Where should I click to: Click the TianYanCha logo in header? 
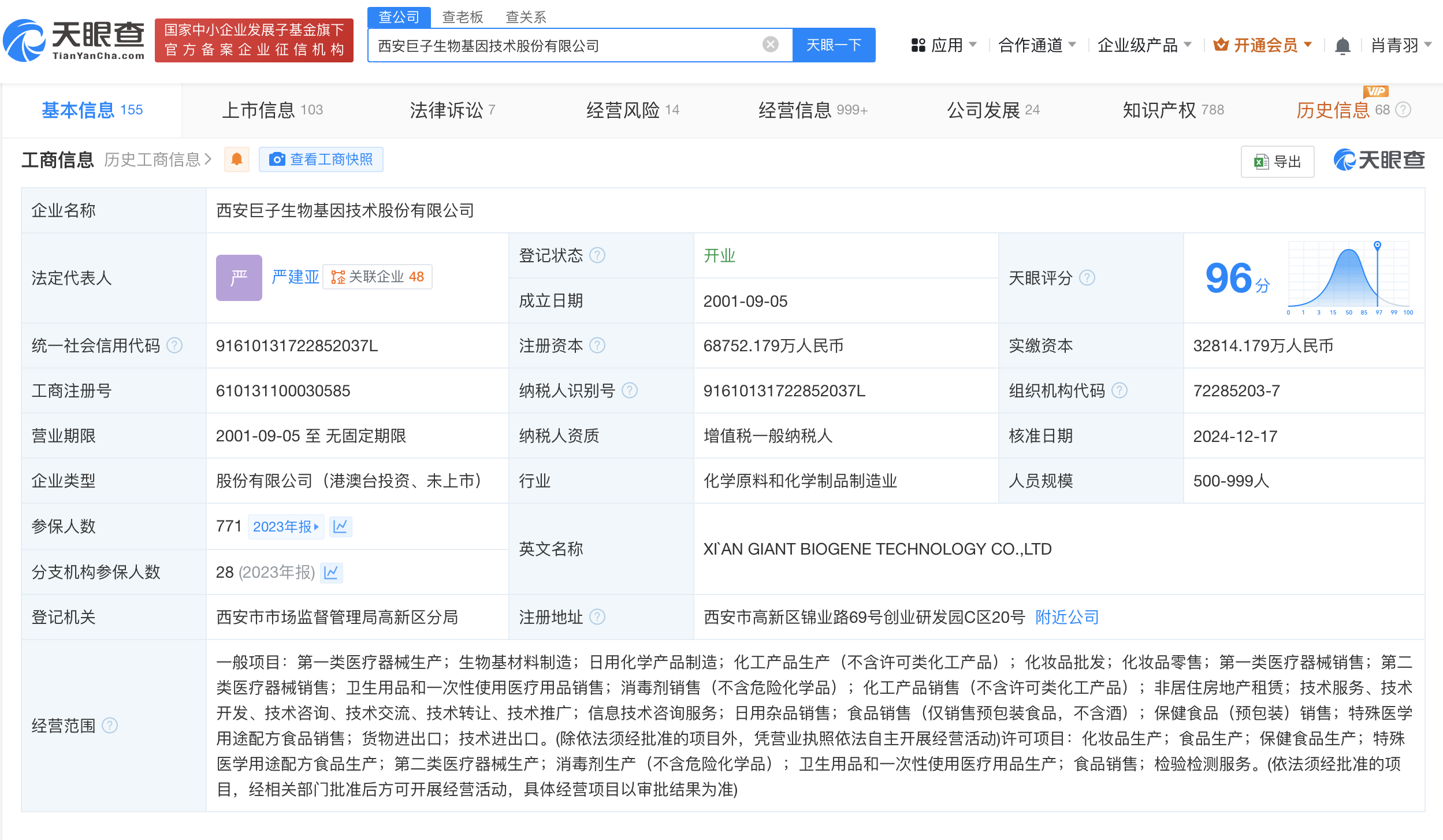pyautogui.click(x=74, y=40)
